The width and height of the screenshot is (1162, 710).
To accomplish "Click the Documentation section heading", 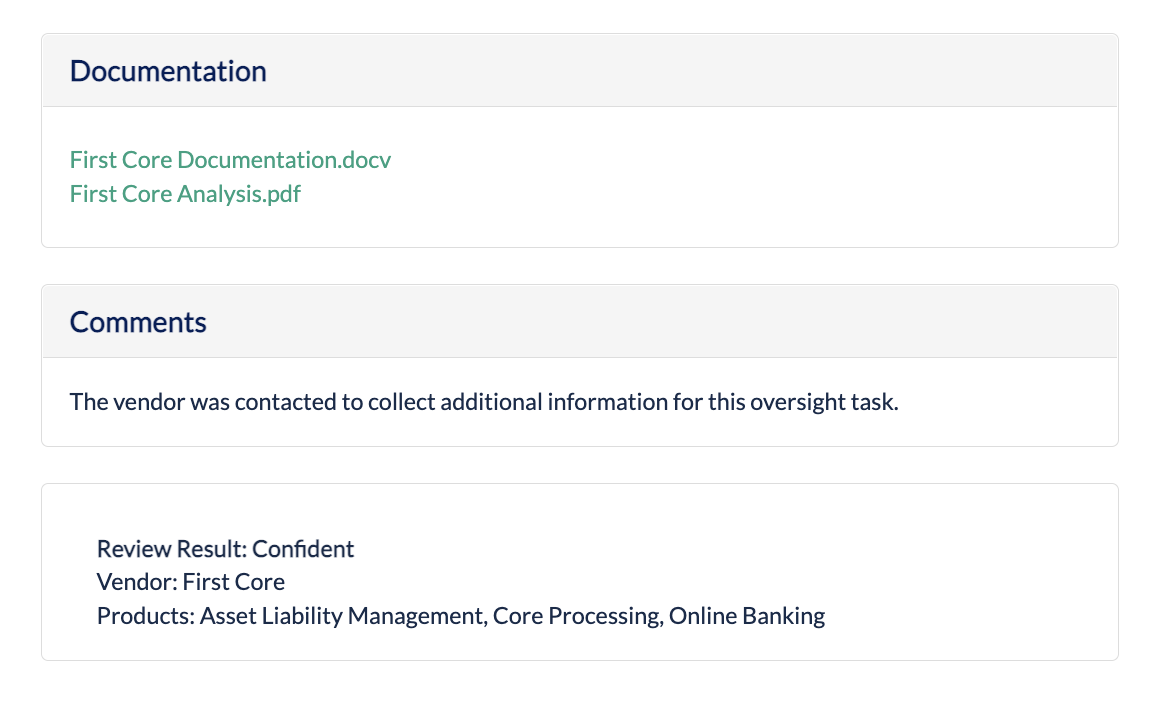I will [x=168, y=71].
